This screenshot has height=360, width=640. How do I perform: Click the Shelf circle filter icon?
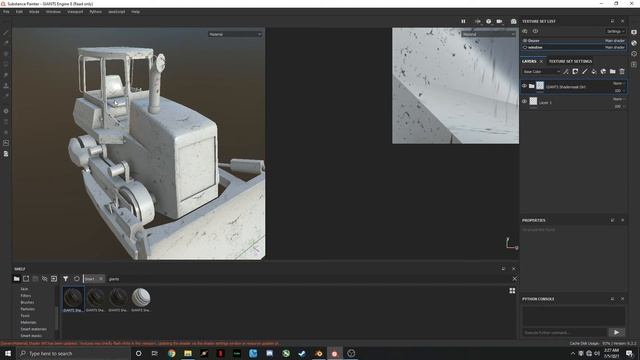[x=76, y=279]
